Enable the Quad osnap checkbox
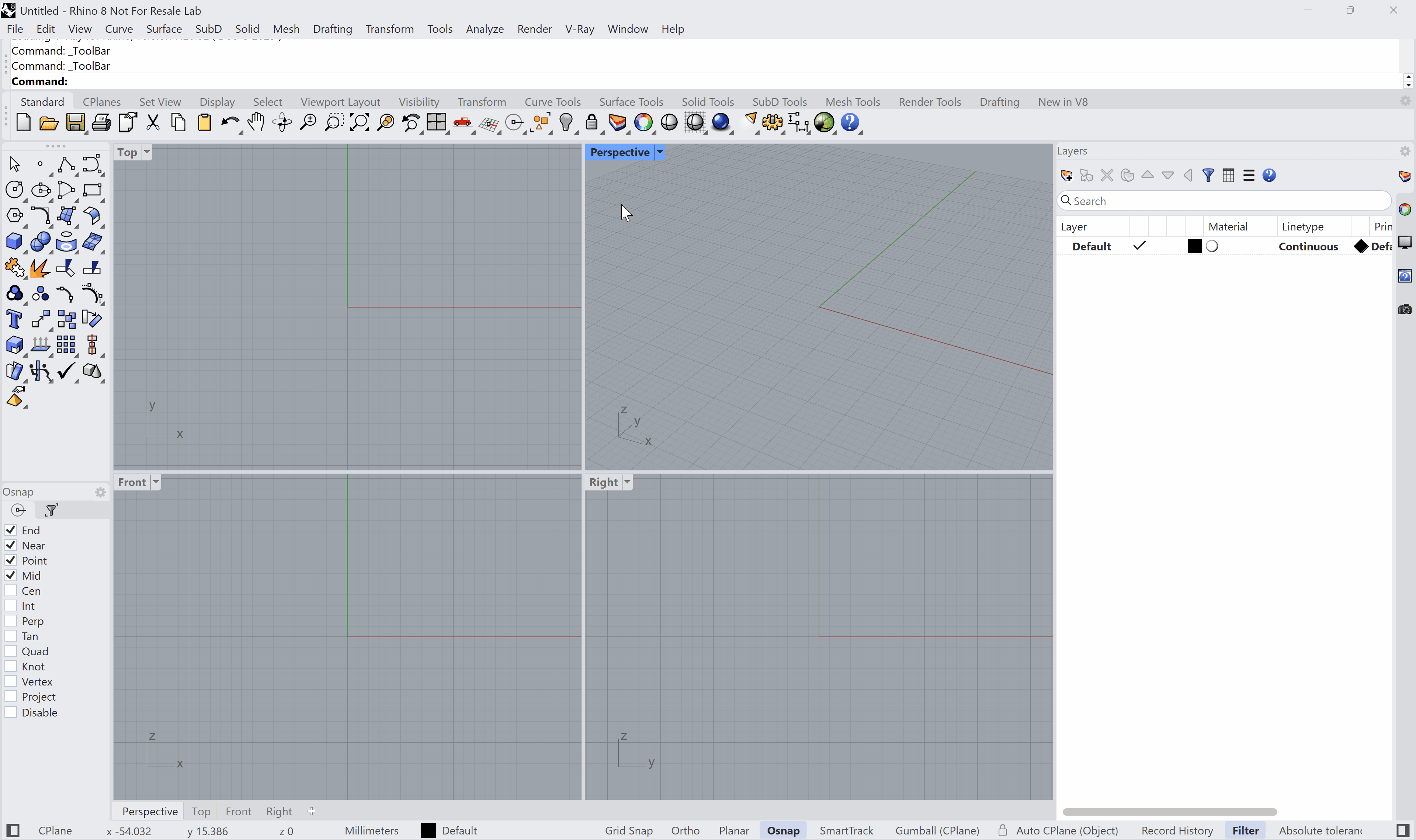1416x840 pixels. (x=11, y=651)
